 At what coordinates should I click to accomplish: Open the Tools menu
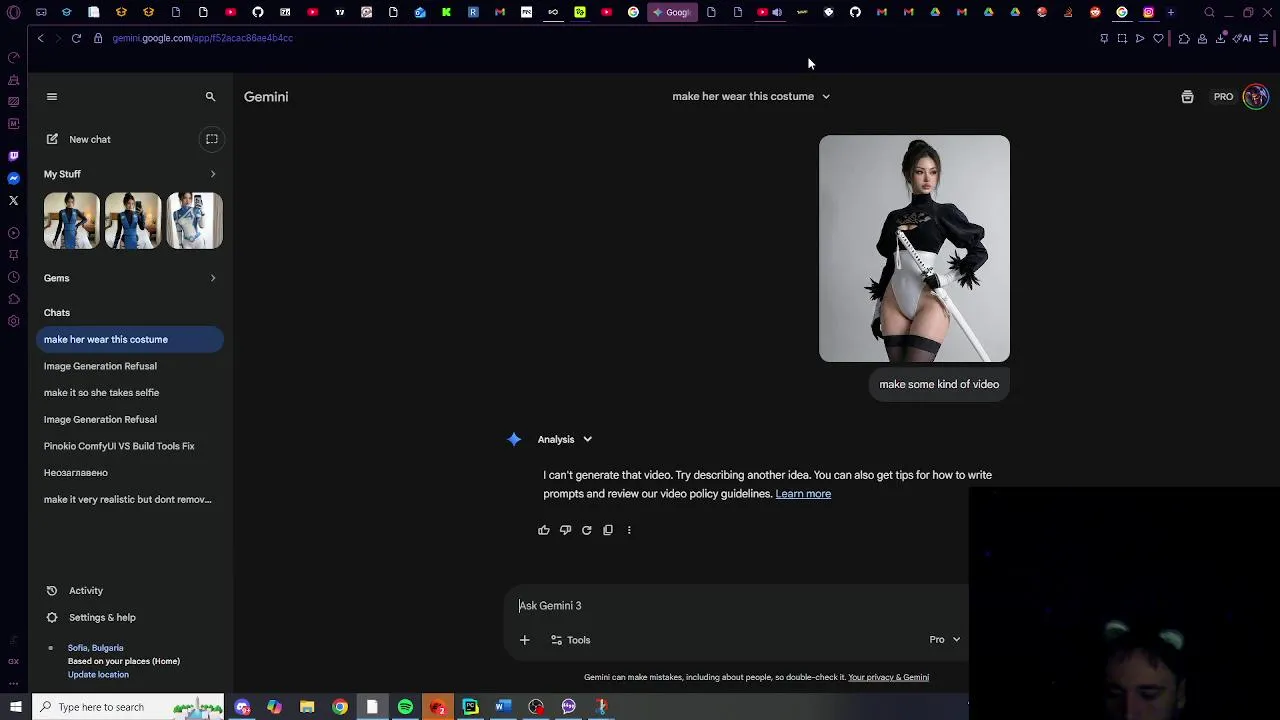pos(571,640)
